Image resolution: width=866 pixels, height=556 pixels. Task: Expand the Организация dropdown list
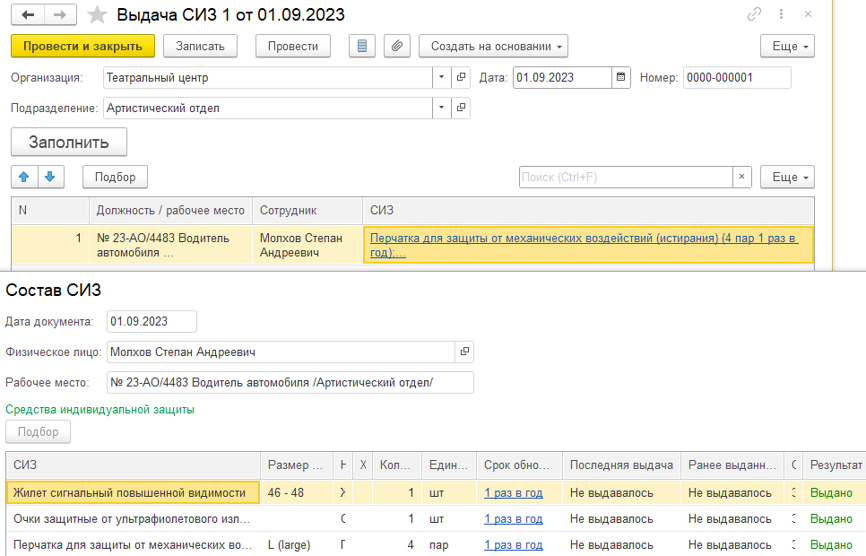[x=442, y=78]
